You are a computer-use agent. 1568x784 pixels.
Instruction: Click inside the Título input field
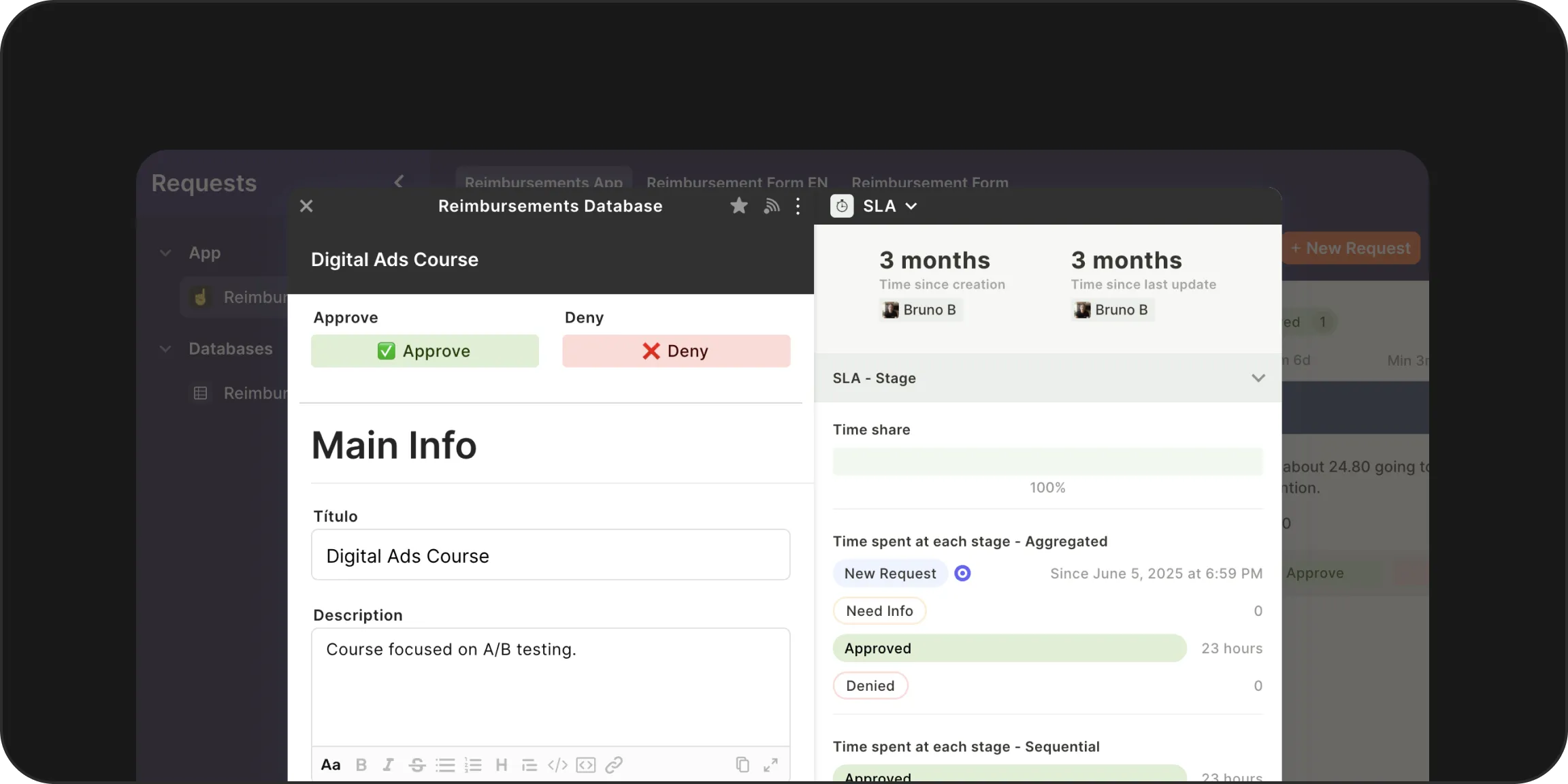point(551,555)
